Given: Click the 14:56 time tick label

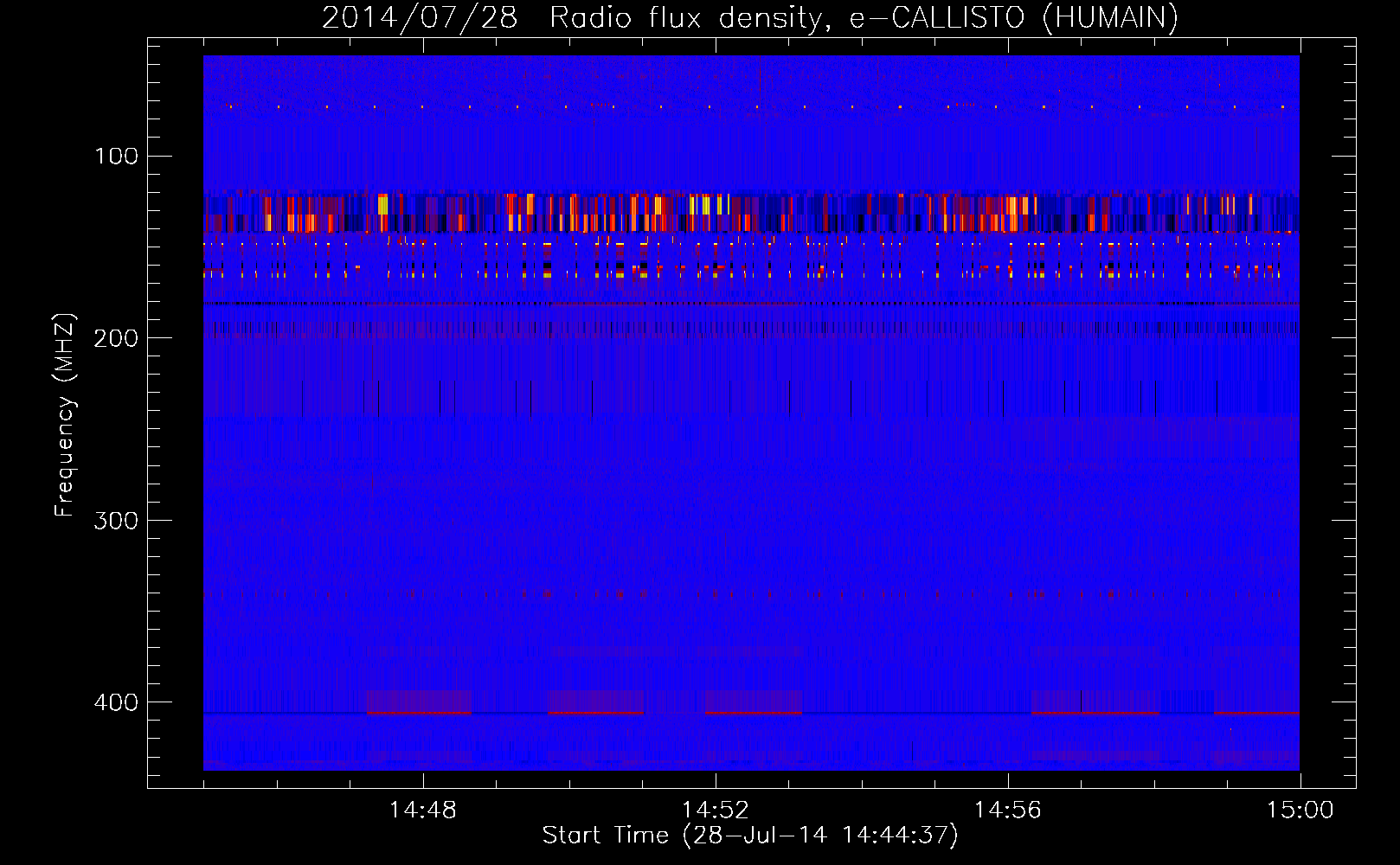Looking at the screenshot, I should [x=1008, y=811].
